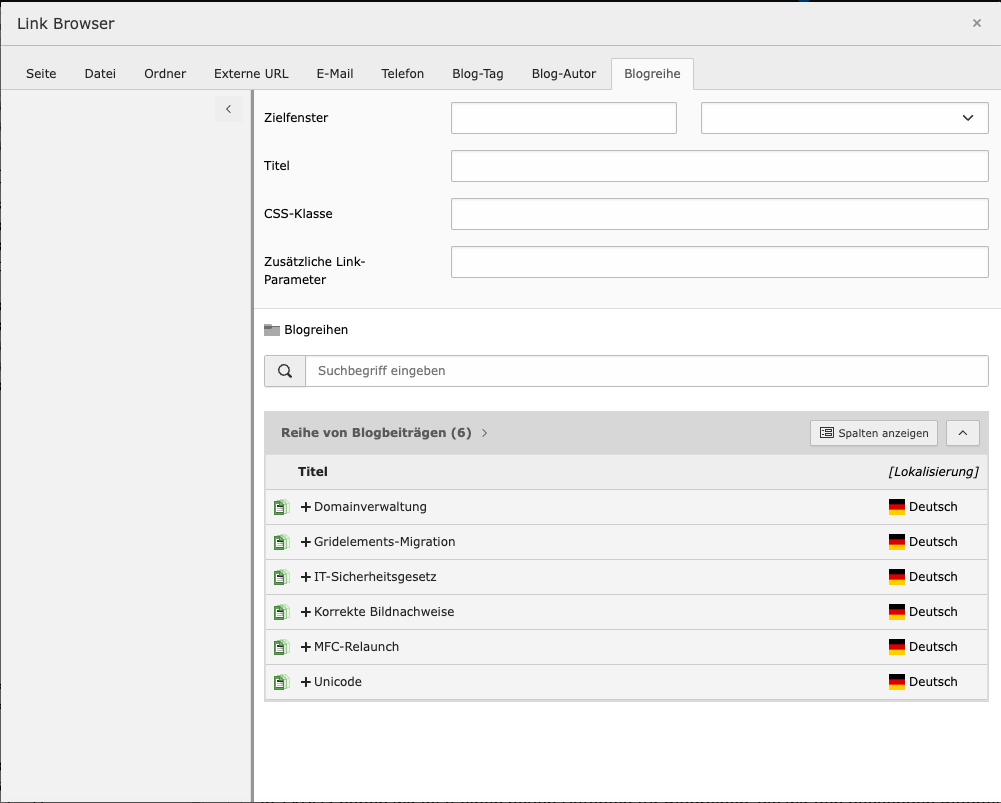Click German flag in Unicode row
The height and width of the screenshot is (803, 1001).
point(897,682)
